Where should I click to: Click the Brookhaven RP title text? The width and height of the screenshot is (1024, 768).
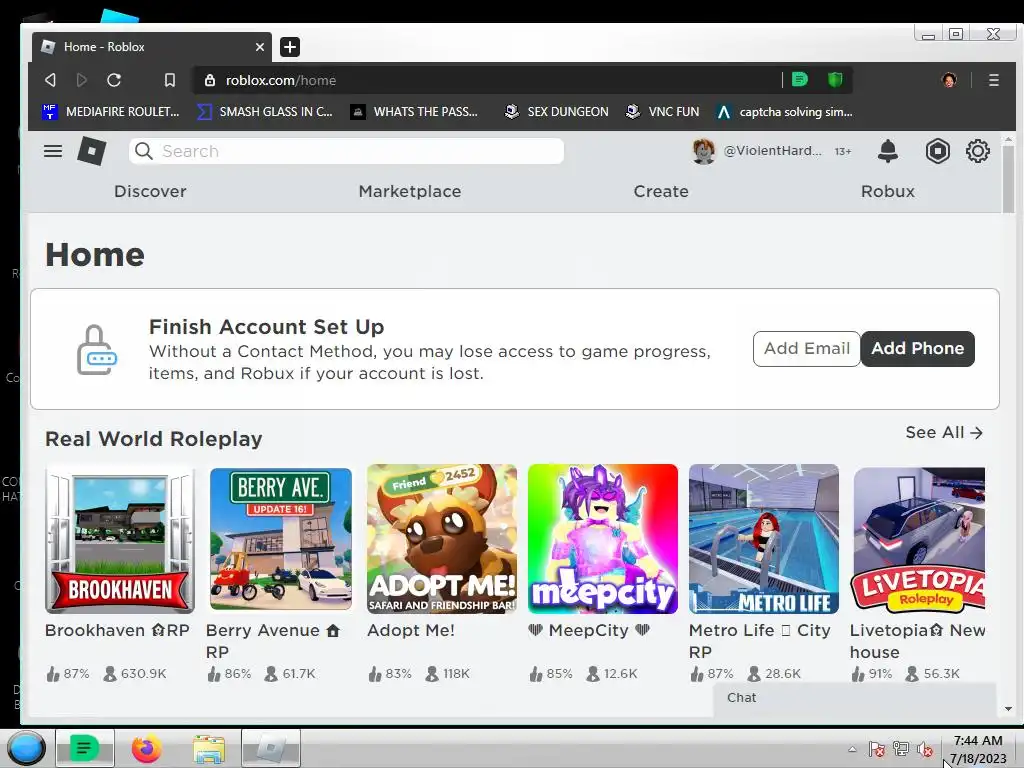pos(117,630)
